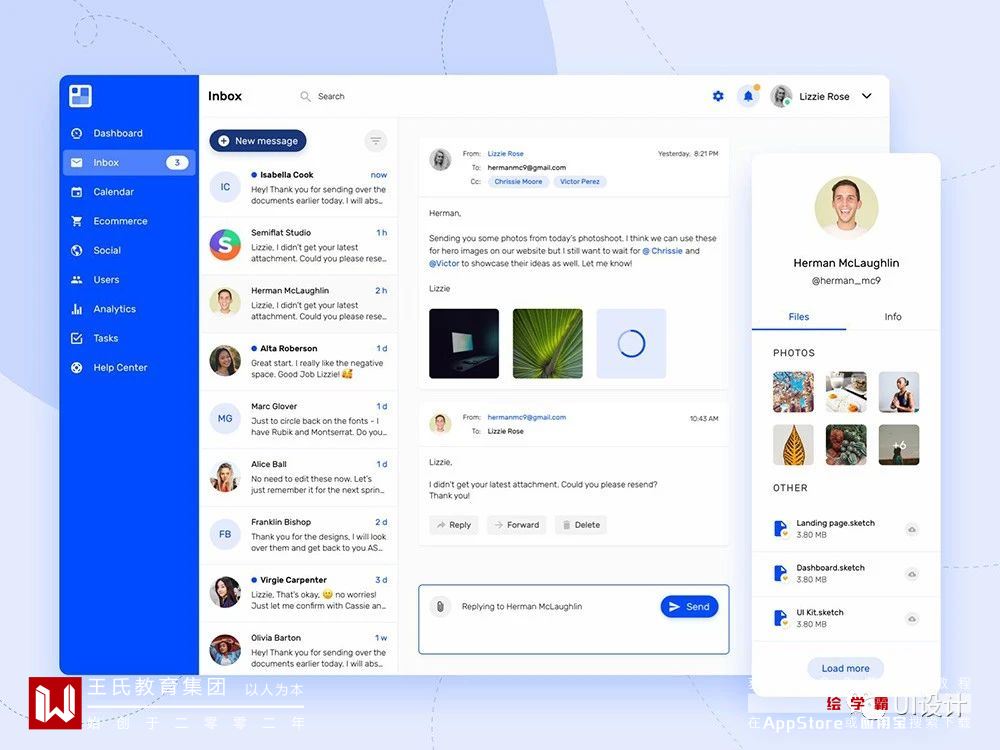
Task: Open the +6 more photos thumbnail
Action: [899, 445]
